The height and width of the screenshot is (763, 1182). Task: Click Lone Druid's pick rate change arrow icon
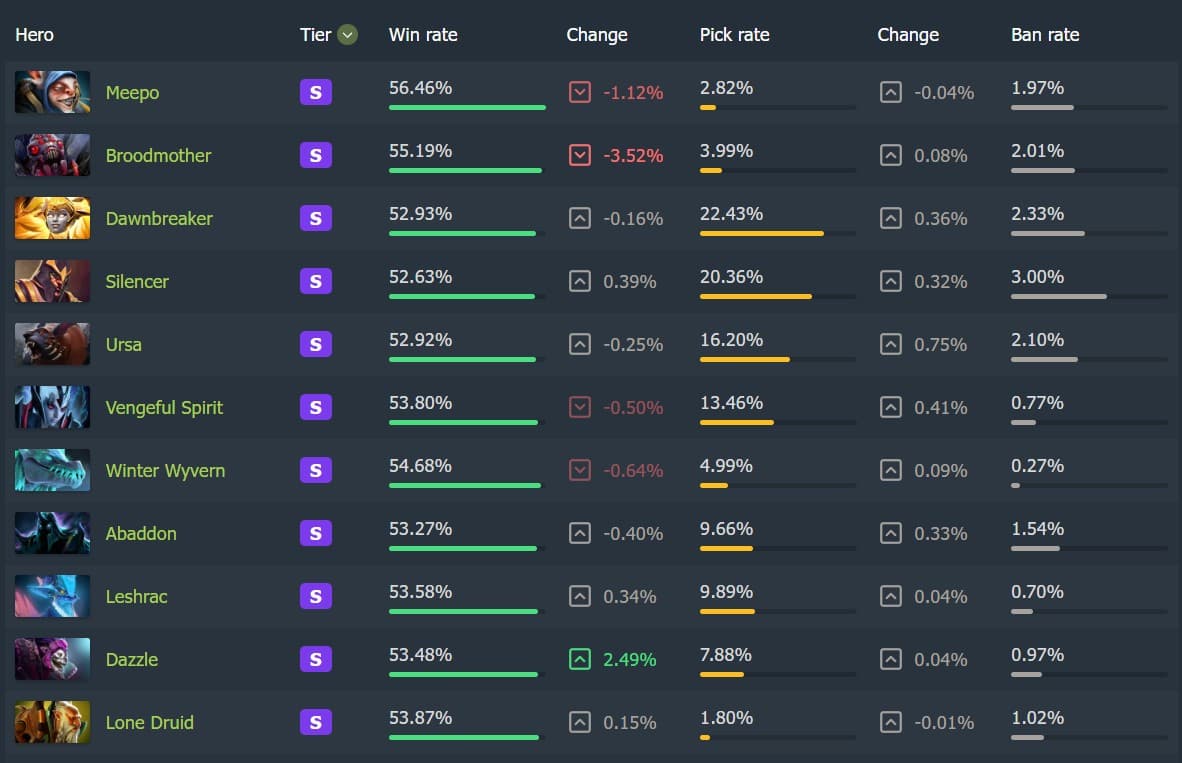point(890,722)
